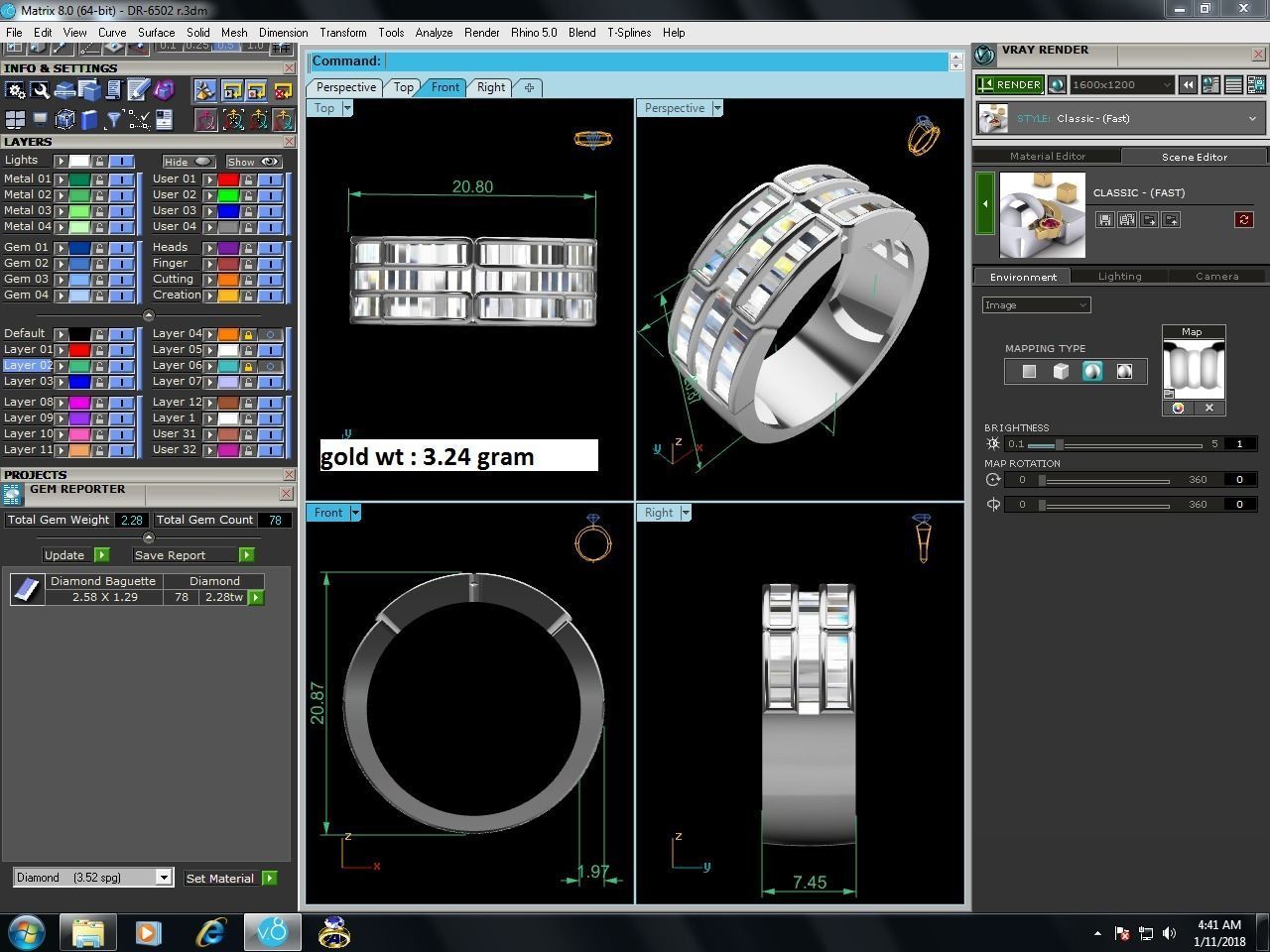The image size is (1270, 952).
Task: Hide layers with the Hide toggle
Action: click(189, 162)
